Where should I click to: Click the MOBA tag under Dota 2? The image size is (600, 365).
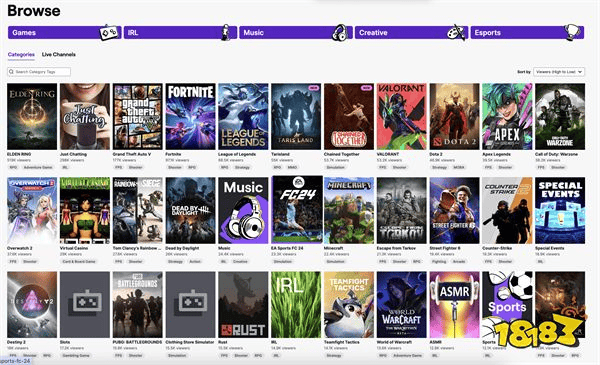459,168
